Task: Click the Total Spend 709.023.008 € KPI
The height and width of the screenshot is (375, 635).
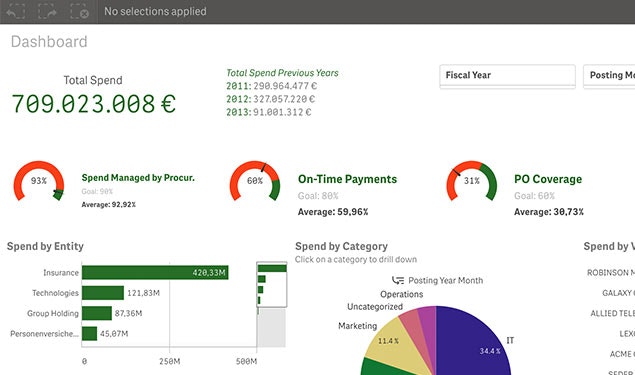Action: click(x=93, y=104)
